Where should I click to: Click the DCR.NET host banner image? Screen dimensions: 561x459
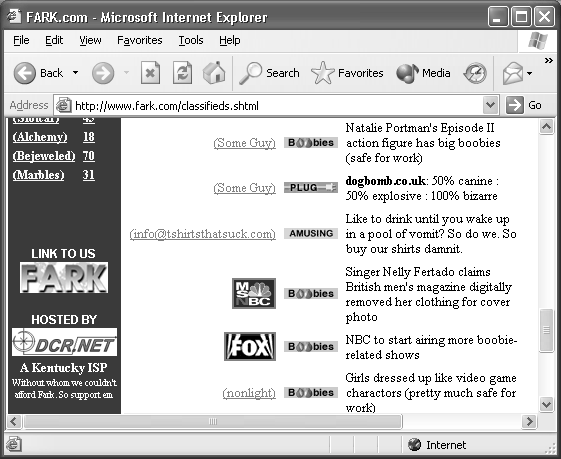64,342
